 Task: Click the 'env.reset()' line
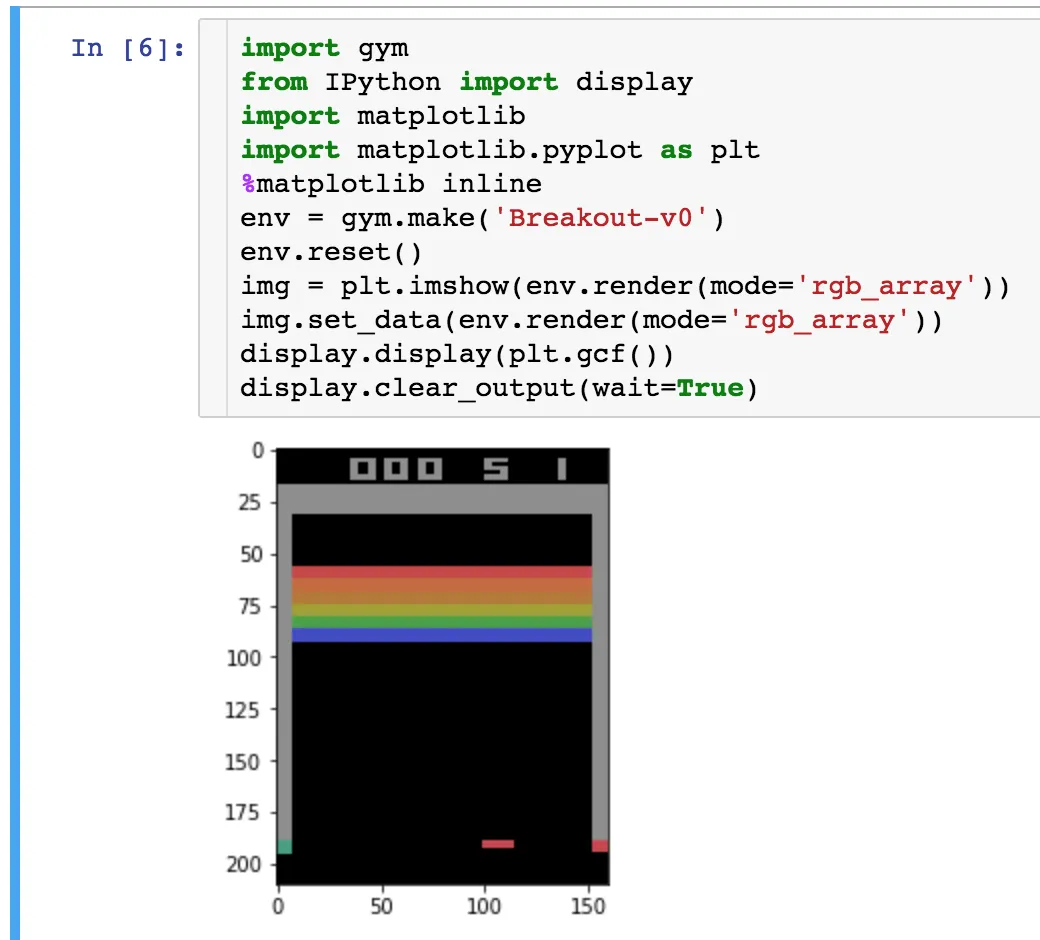click(331, 252)
